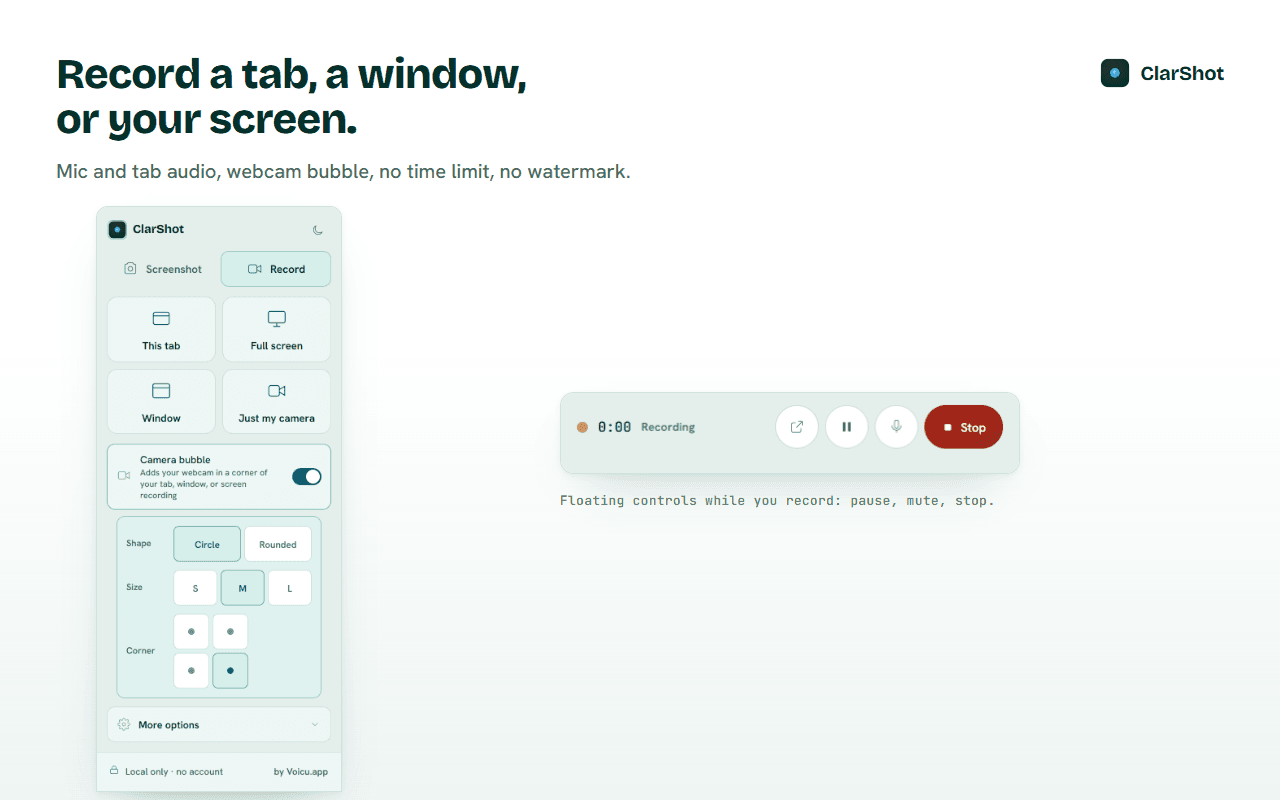Click the 0:00 recording timer
Screen dimensions: 1280x800
615,427
